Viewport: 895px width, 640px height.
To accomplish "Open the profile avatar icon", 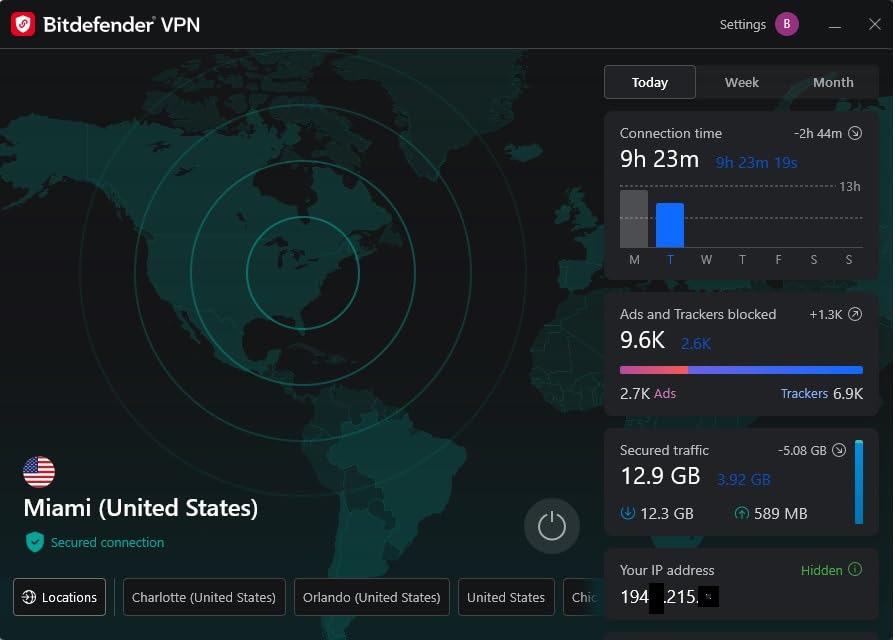I will click(x=787, y=23).
